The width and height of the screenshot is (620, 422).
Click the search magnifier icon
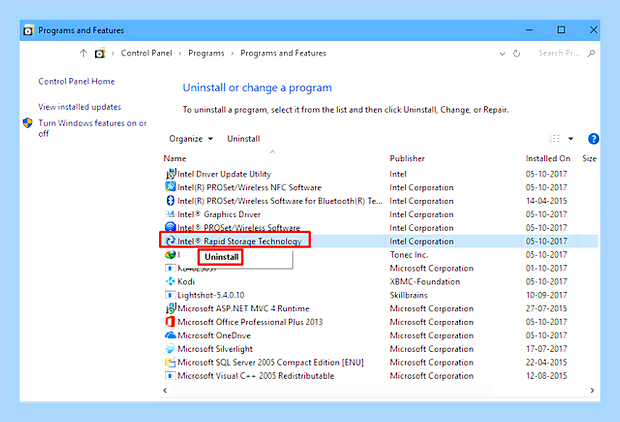tap(591, 53)
